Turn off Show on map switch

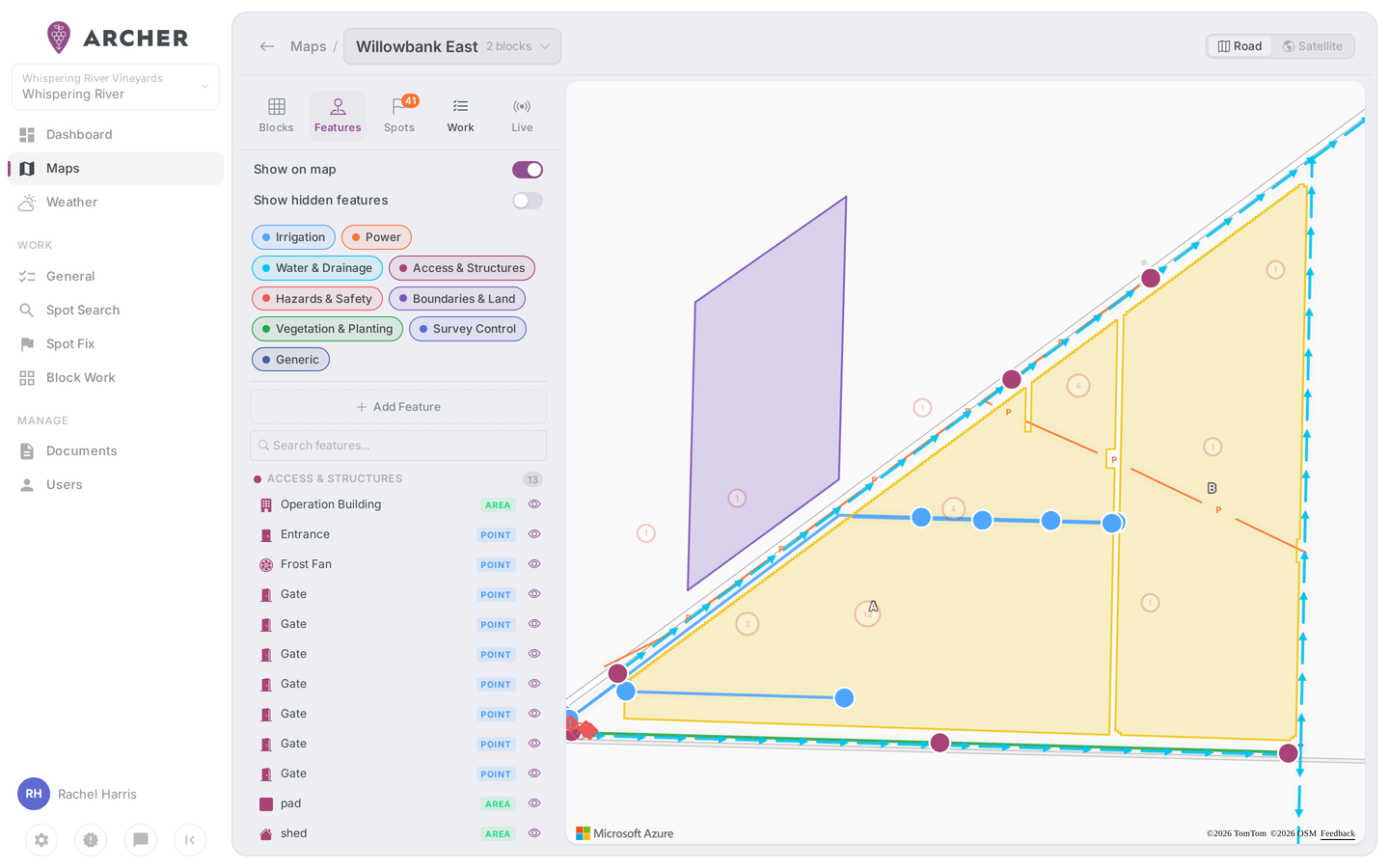(528, 170)
